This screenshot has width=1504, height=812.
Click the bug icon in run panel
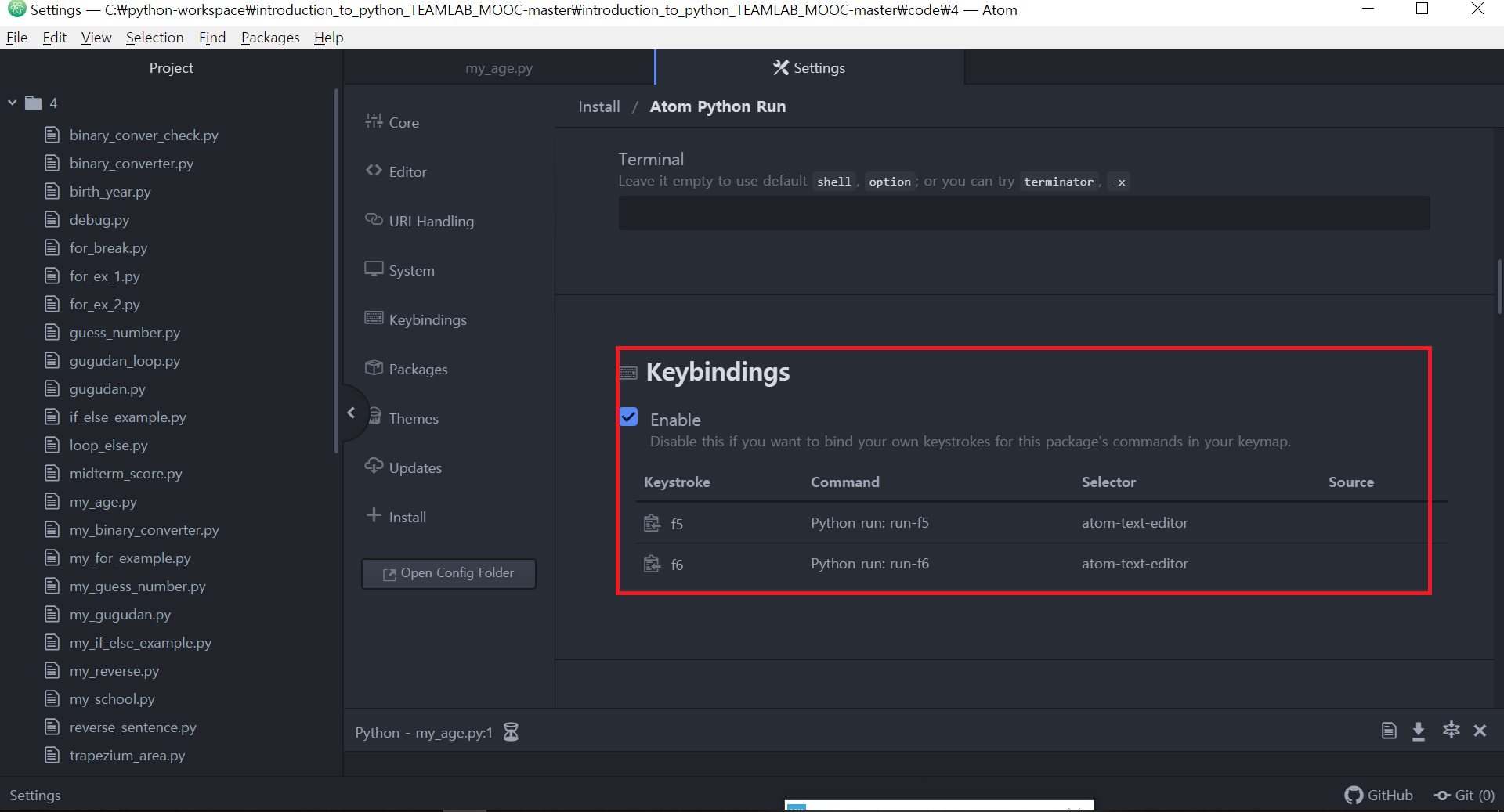tap(1452, 730)
